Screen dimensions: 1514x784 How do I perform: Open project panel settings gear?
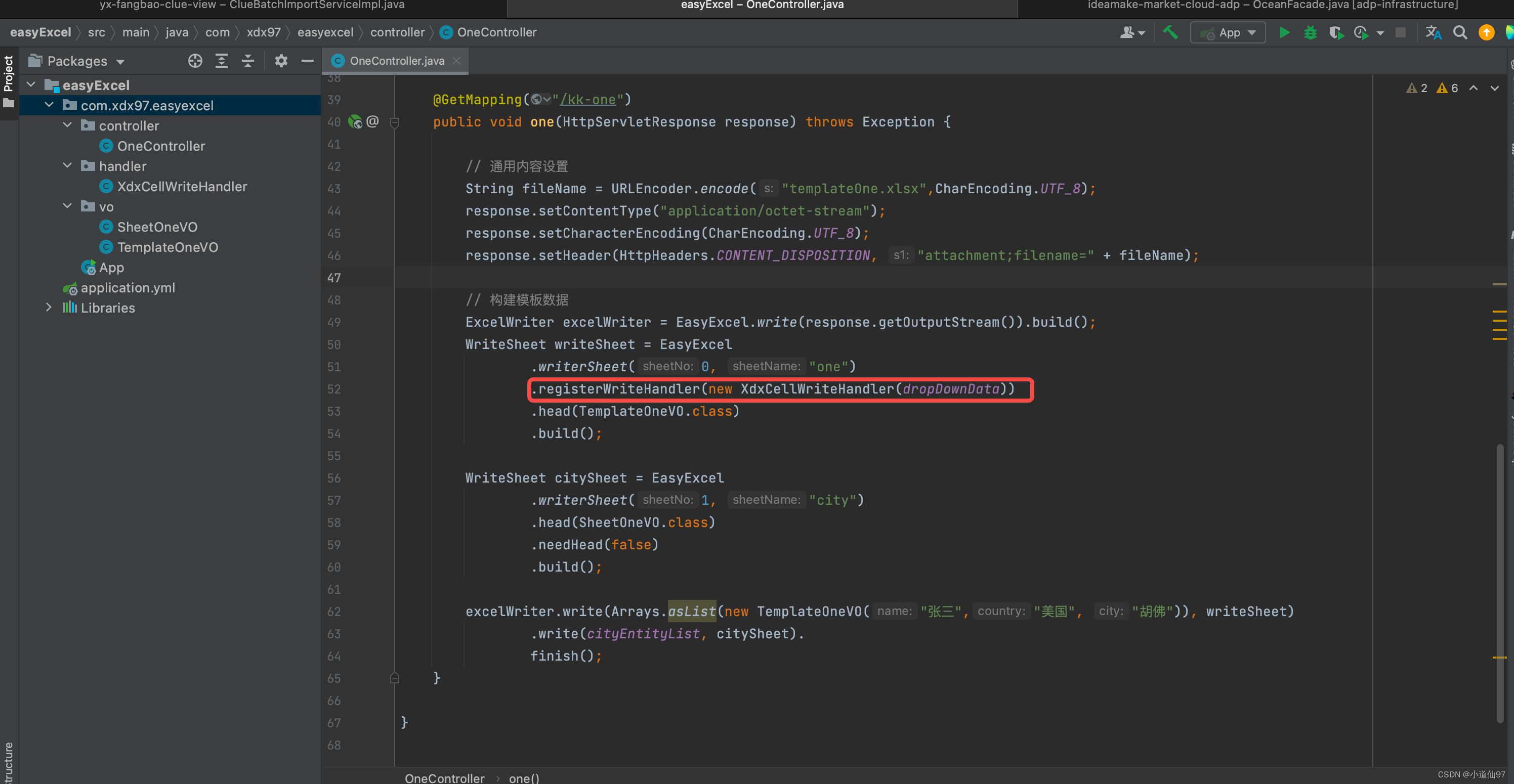[x=281, y=61]
